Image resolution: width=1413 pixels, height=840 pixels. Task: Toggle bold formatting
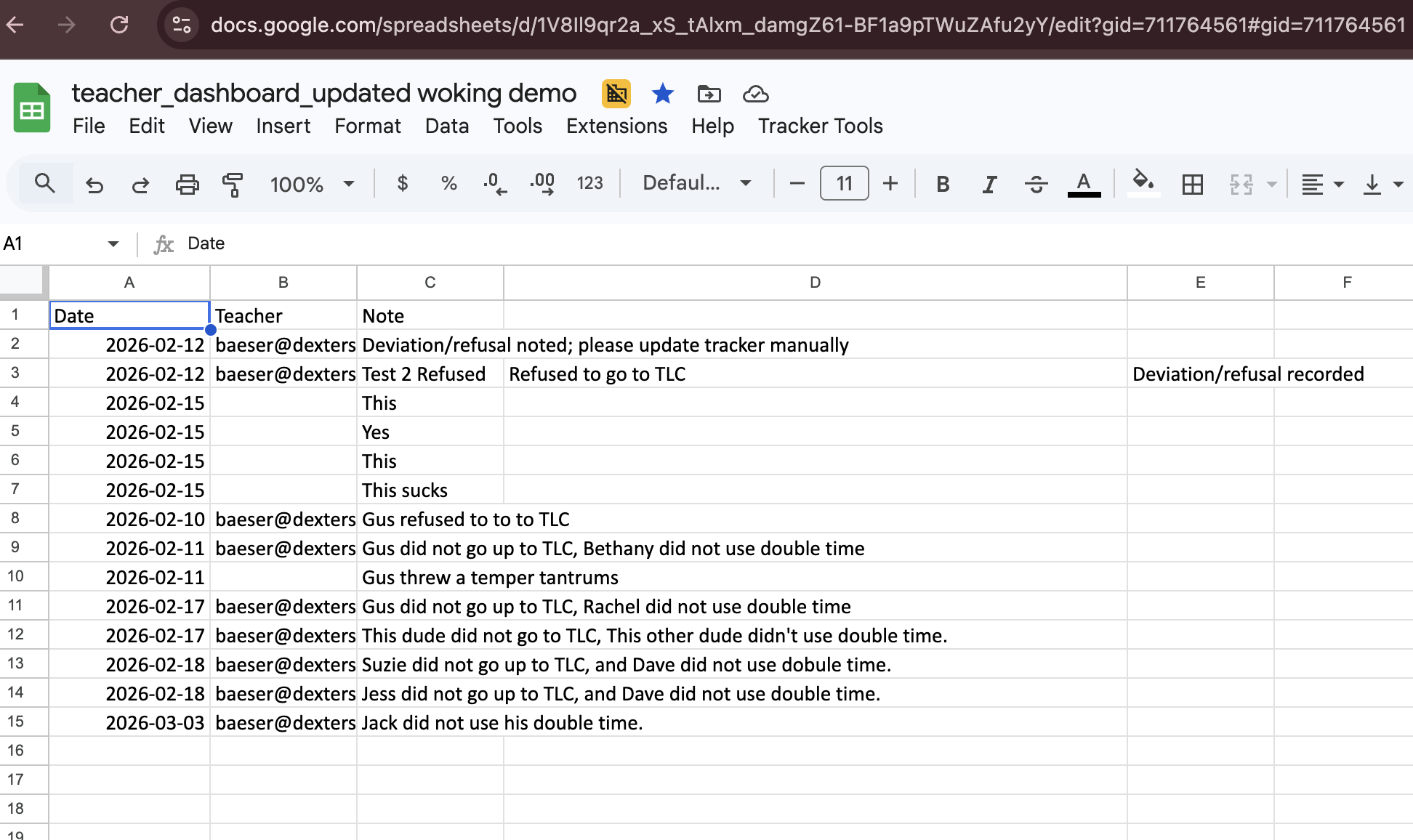pos(943,185)
